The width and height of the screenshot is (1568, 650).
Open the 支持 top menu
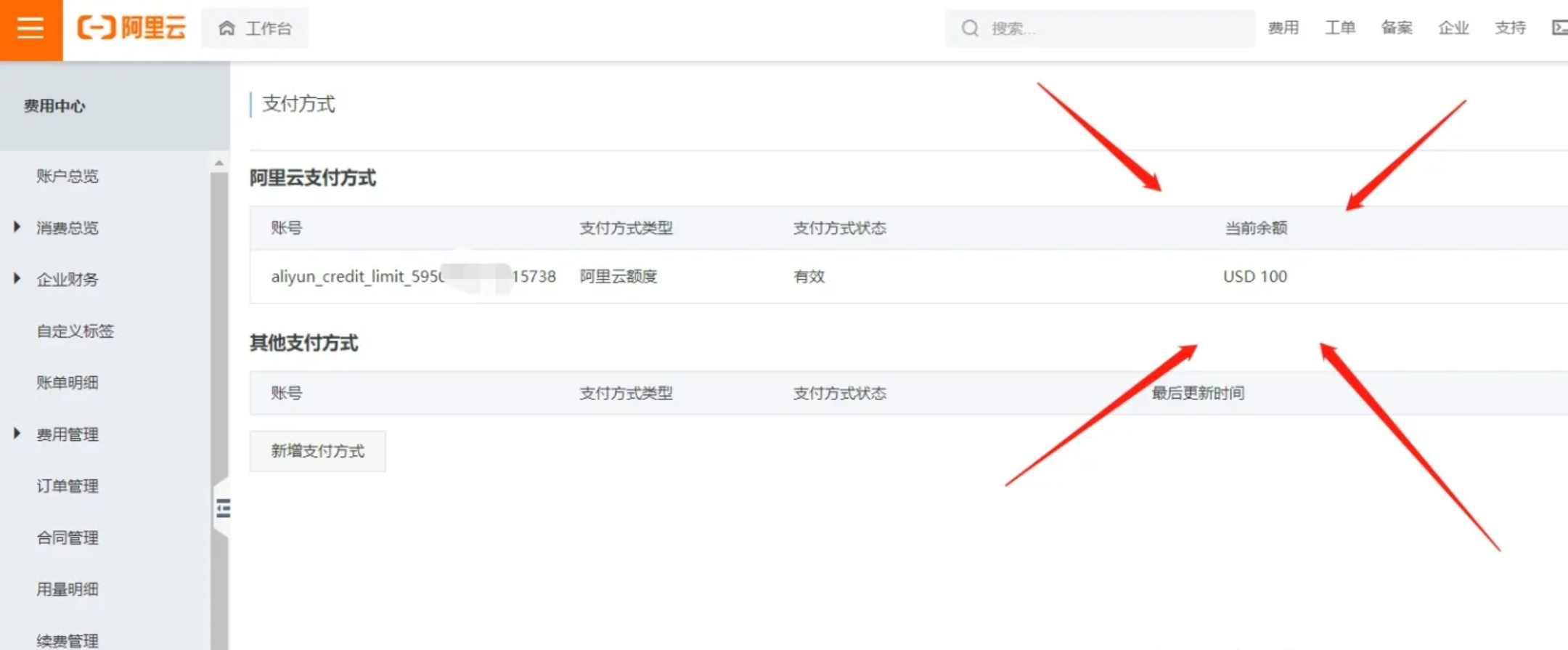(x=1510, y=28)
